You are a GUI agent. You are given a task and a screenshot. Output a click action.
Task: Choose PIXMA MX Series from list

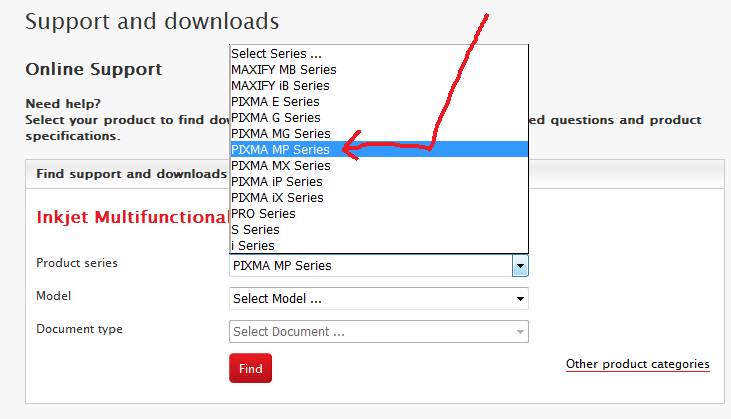[x=280, y=165]
